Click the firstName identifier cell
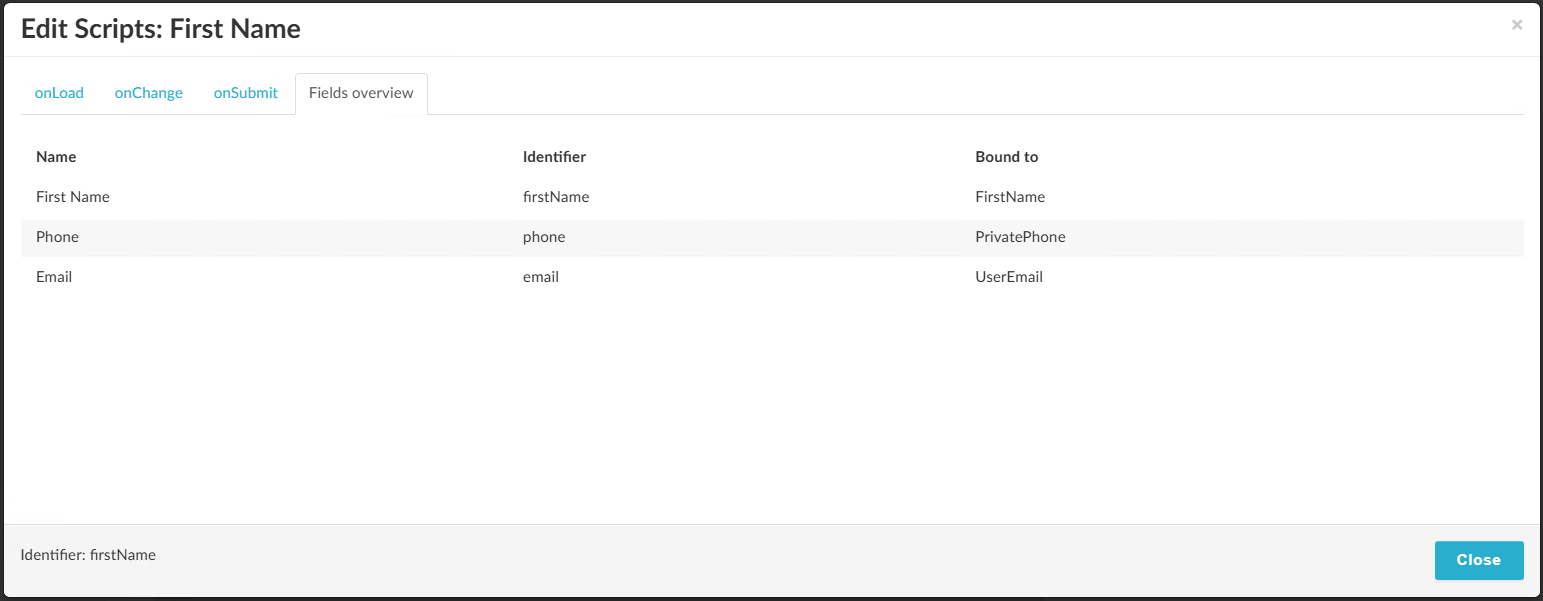 point(556,197)
